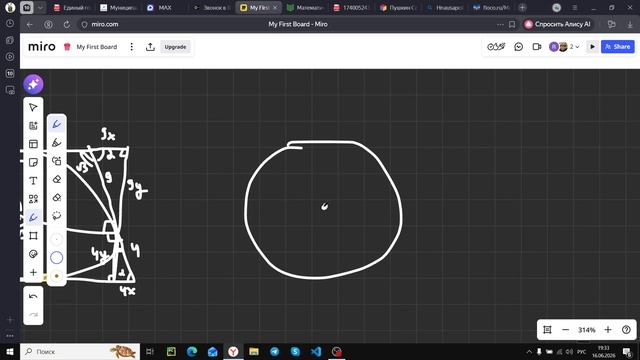This screenshot has width=640, height=360.
Task: Choose the thin white pen color preset
Action: pyautogui.click(x=57, y=239)
